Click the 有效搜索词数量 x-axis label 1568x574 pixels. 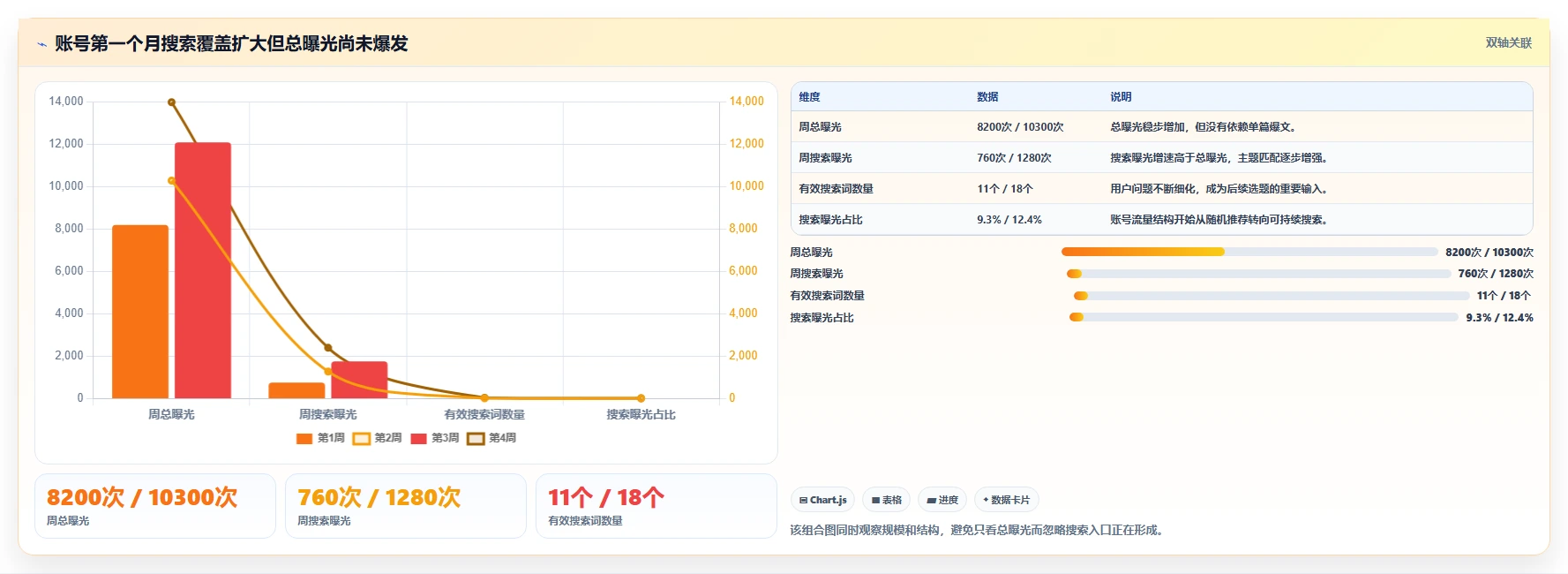pyautogui.click(x=484, y=414)
